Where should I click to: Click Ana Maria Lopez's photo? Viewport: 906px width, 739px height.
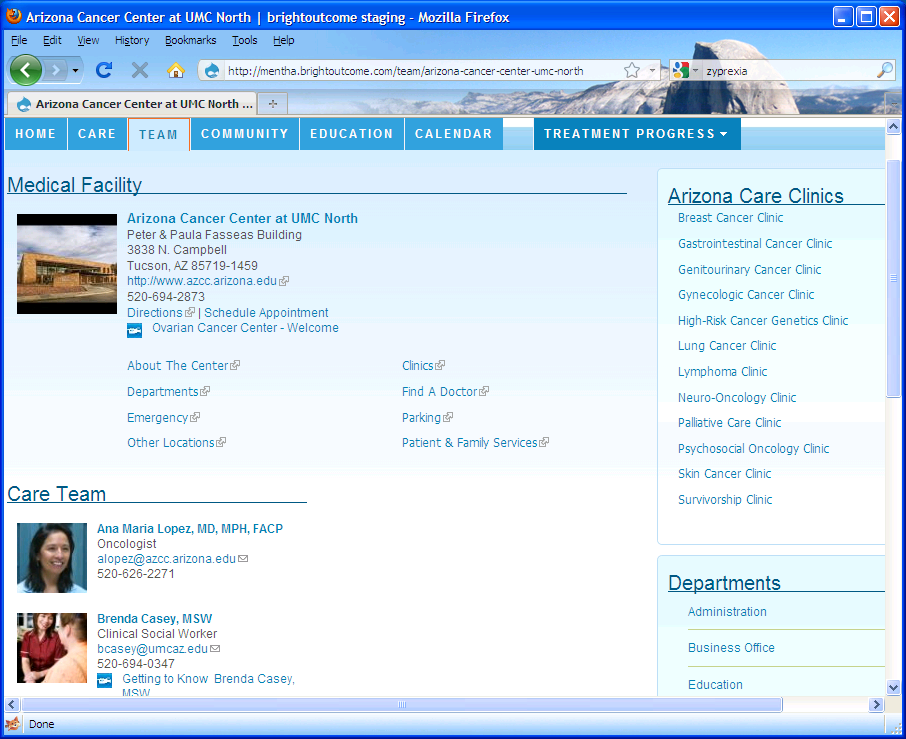click(x=52, y=558)
